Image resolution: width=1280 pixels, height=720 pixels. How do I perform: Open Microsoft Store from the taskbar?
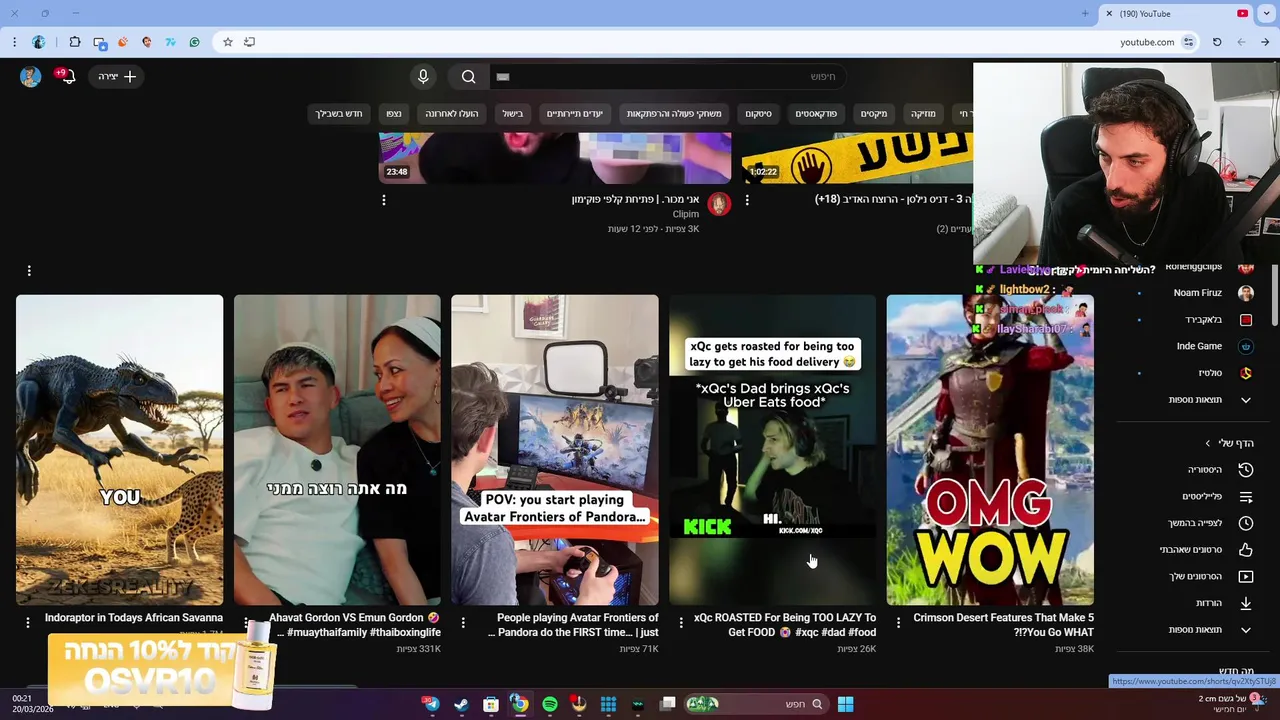pyautogui.click(x=491, y=704)
